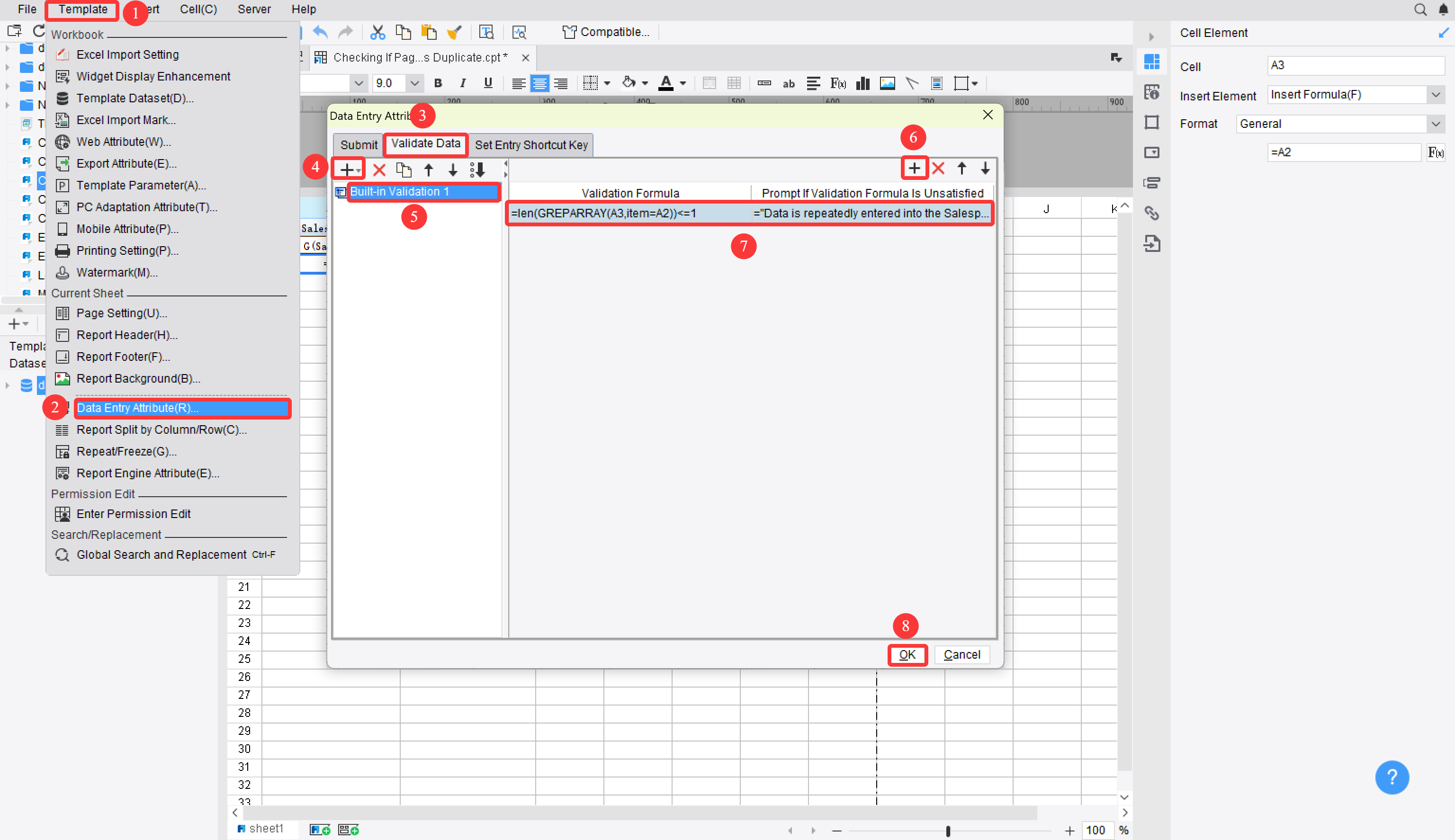
Task: Select center text alignment icon
Action: tap(539, 84)
